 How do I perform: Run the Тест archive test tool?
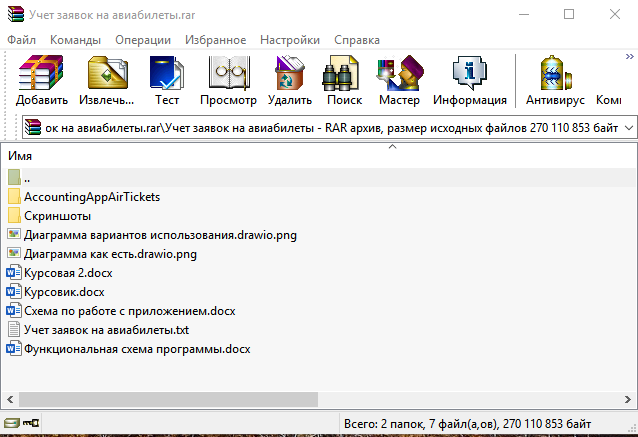coord(166,80)
